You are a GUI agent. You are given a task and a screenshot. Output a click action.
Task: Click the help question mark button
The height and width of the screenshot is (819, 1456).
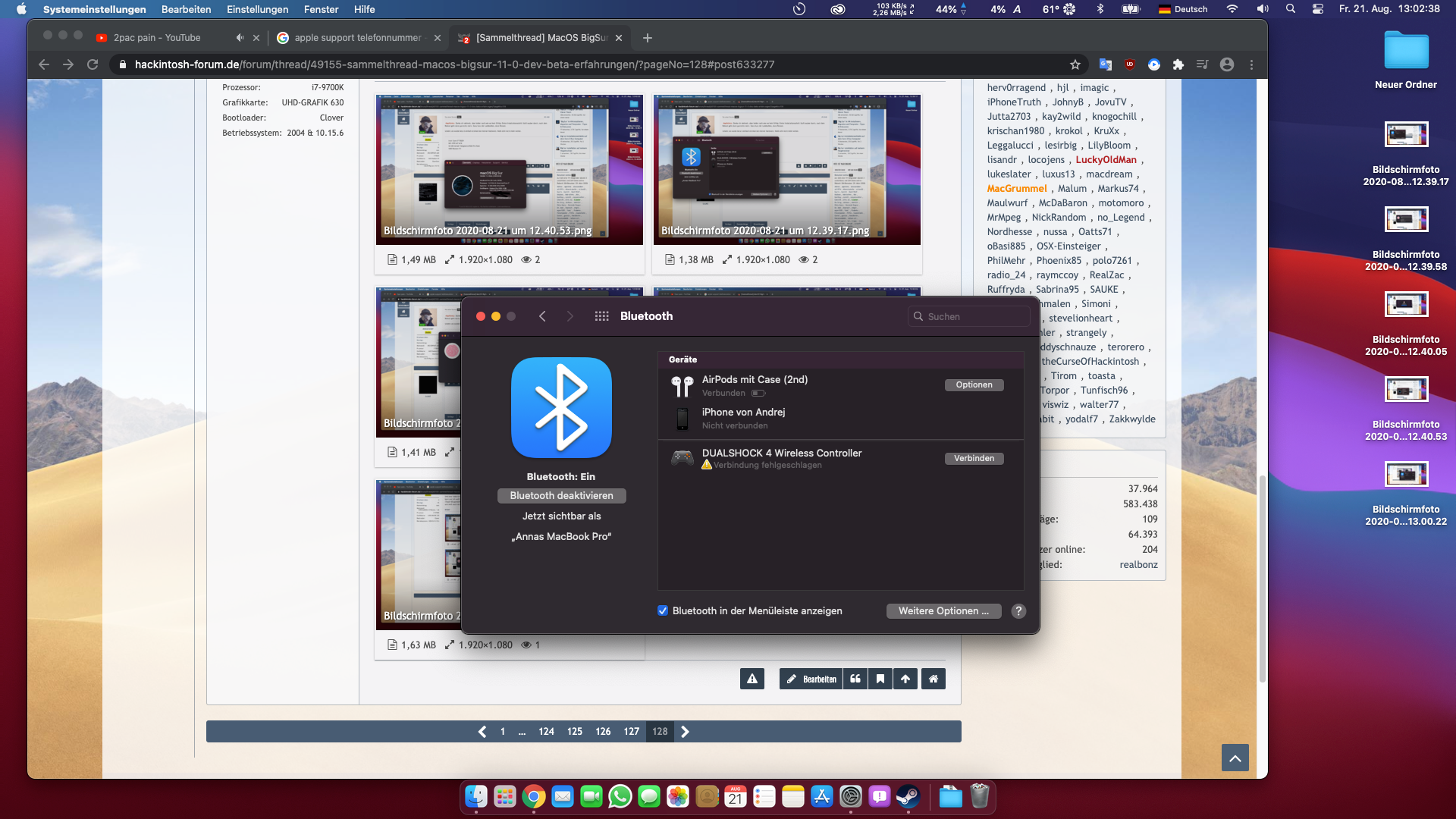pos(1018,611)
